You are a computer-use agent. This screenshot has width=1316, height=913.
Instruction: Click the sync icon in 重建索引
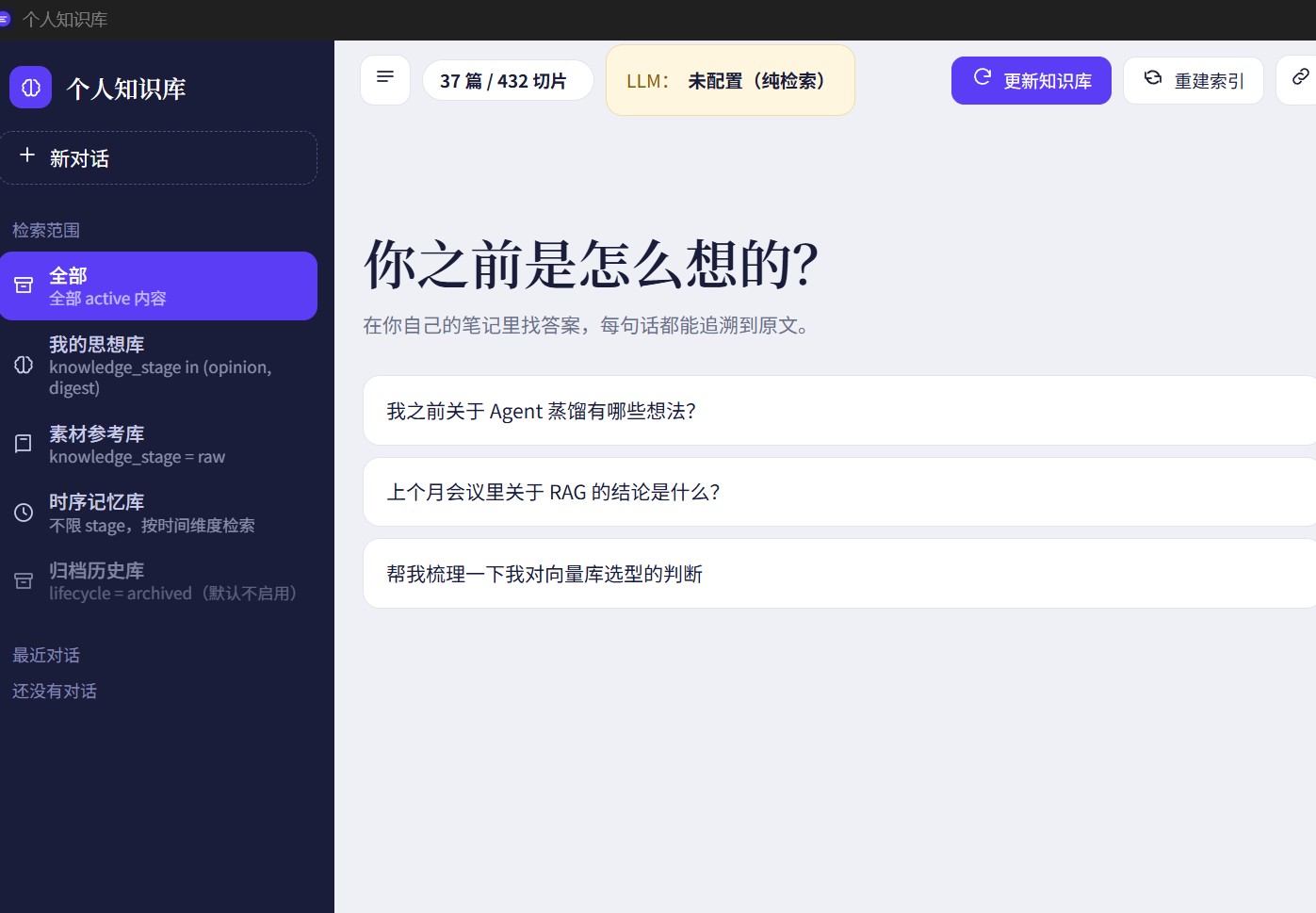tap(1153, 78)
